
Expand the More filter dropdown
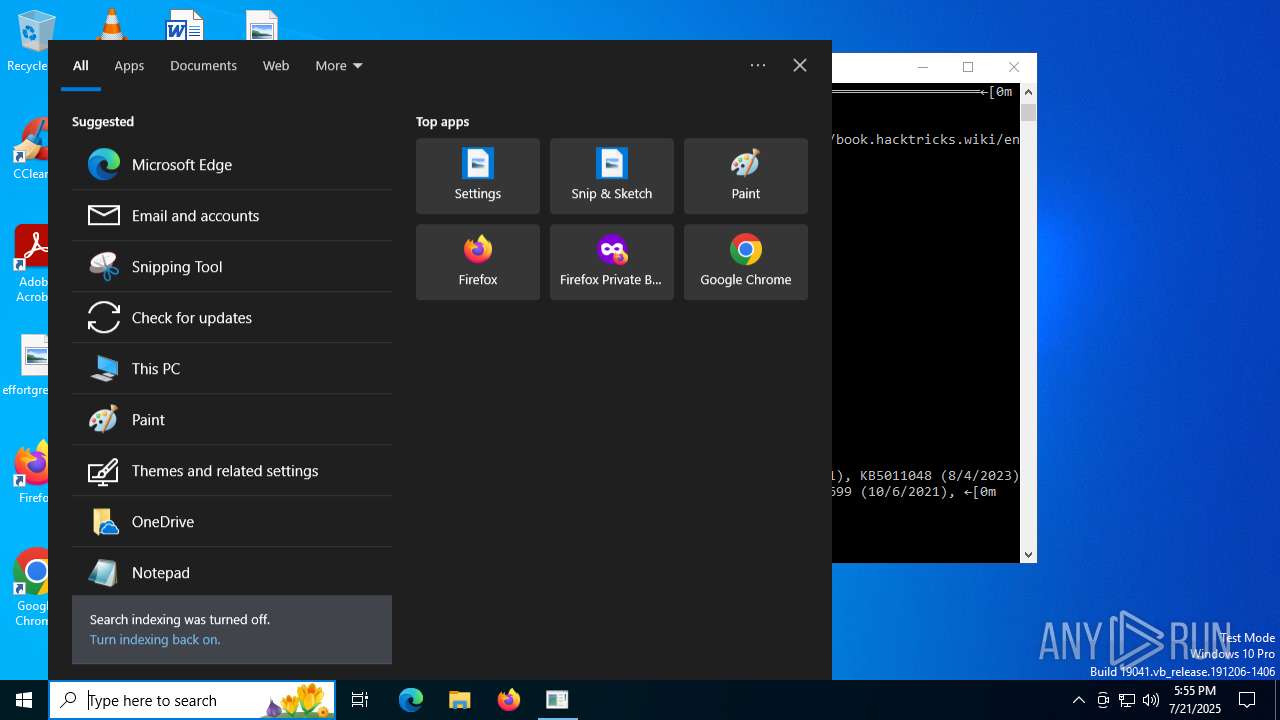[x=339, y=66]
